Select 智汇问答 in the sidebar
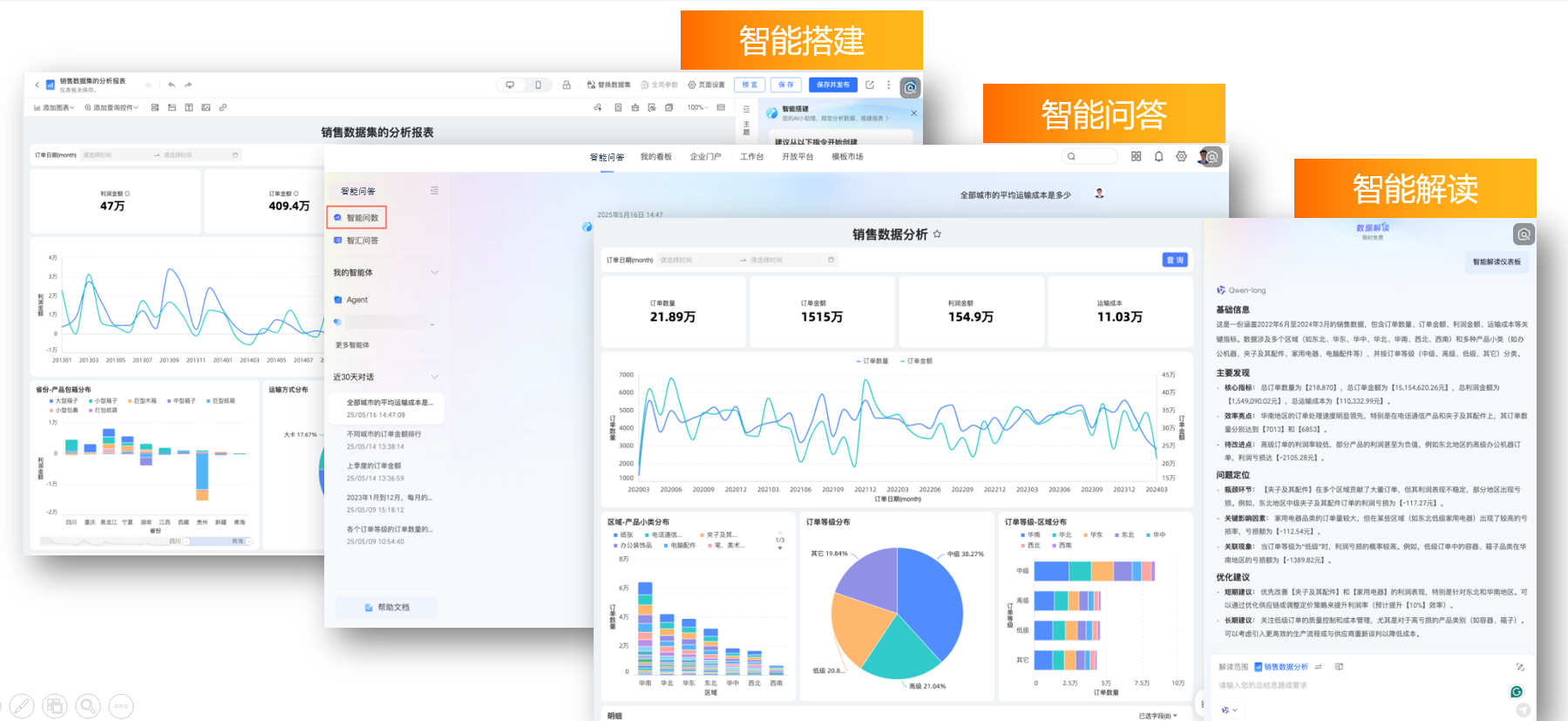 click(362, 241)
